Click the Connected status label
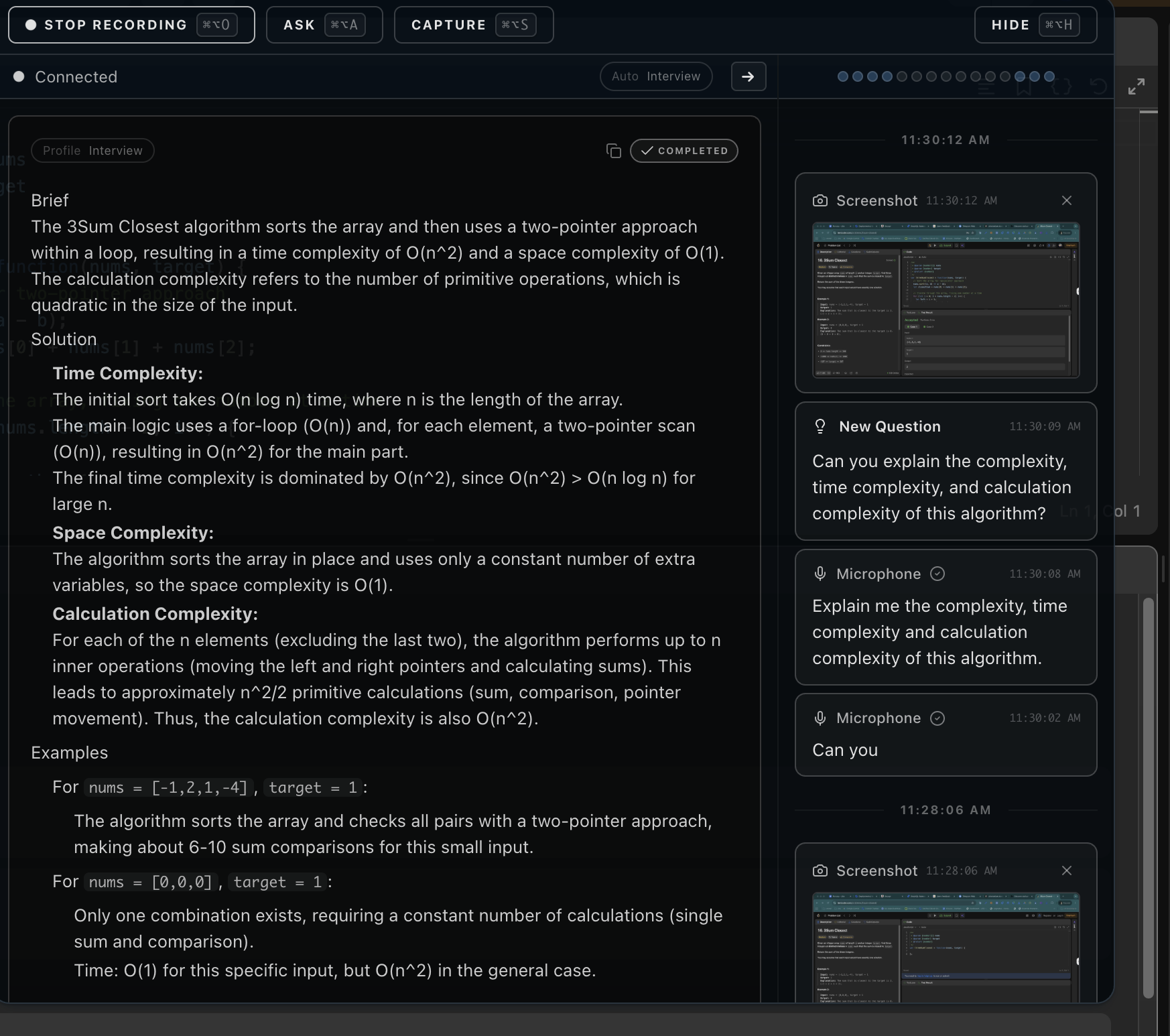 click(x=76, y=77)
